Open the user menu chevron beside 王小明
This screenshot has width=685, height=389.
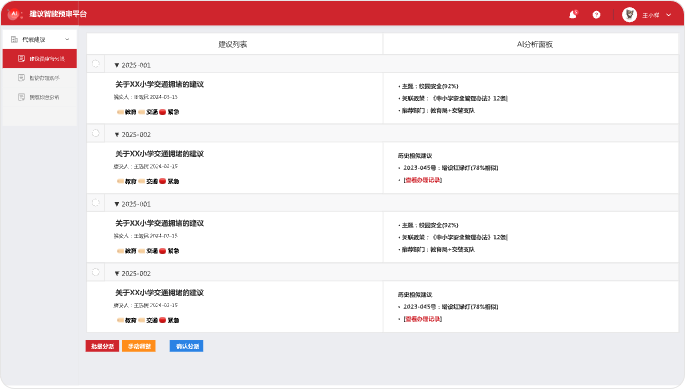click(x=668, y=15)
